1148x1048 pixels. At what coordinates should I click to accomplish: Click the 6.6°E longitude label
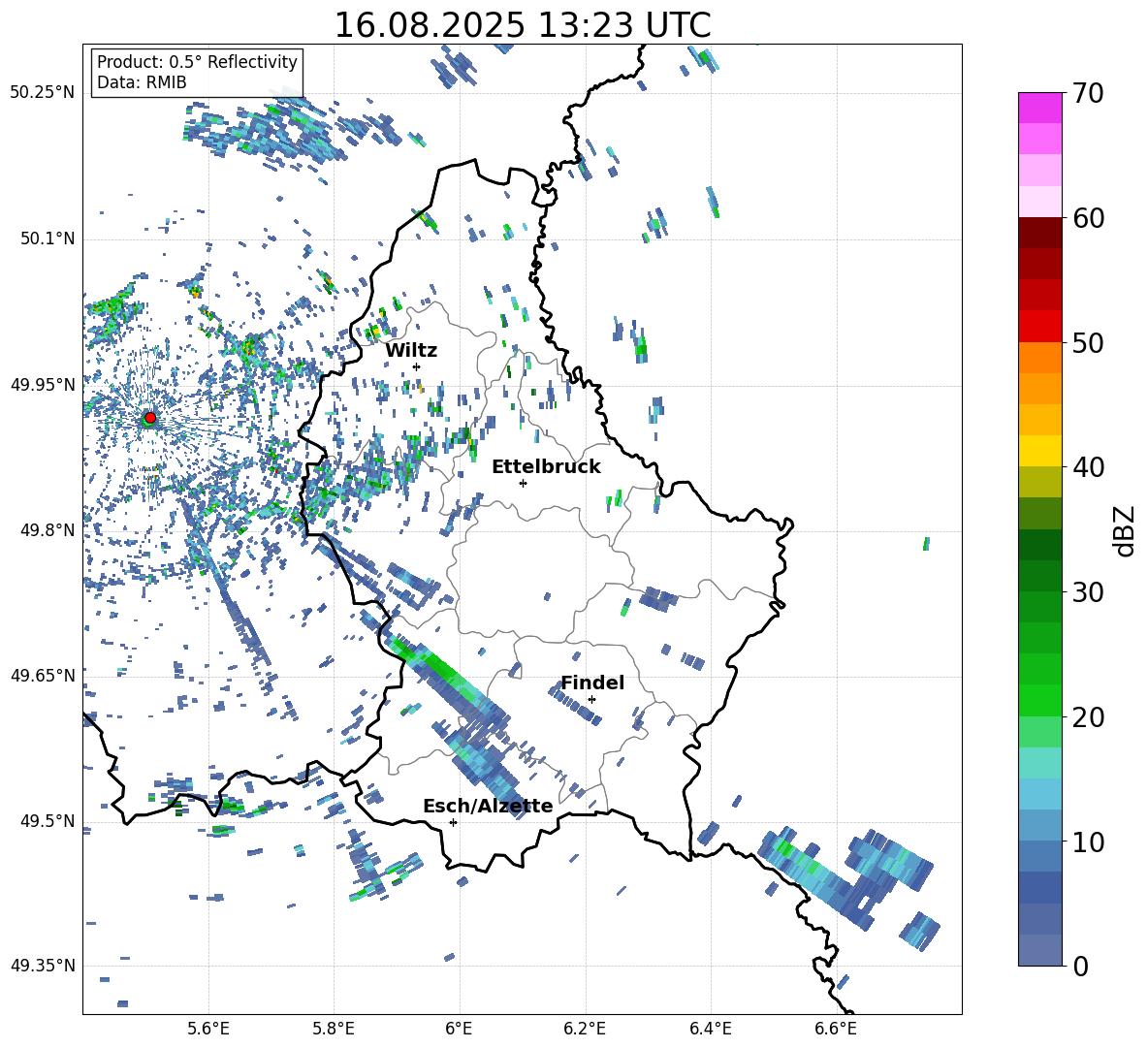coord(836,1029)
